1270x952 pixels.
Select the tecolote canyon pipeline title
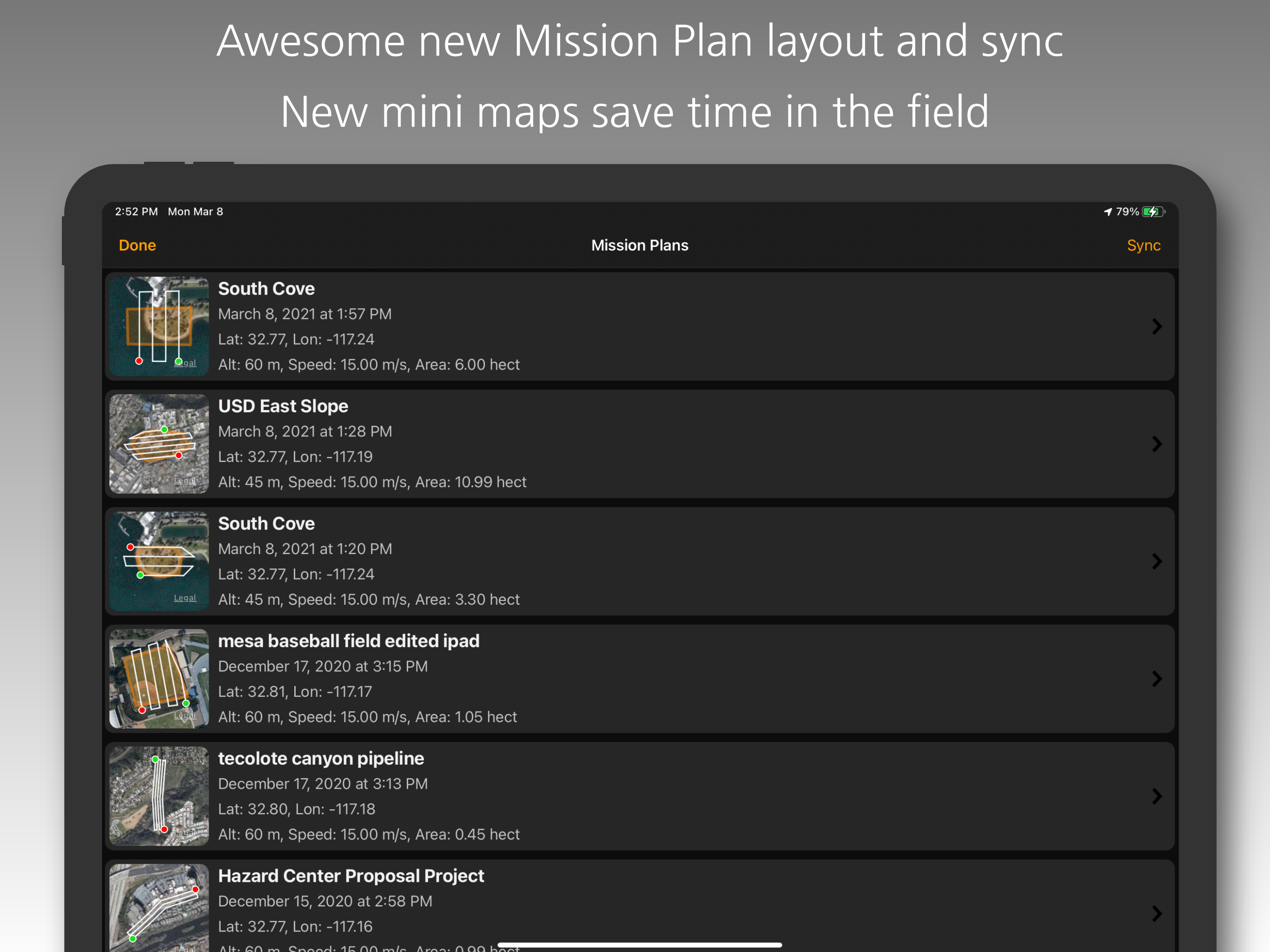pyautogui.click(x=321, y=759)
